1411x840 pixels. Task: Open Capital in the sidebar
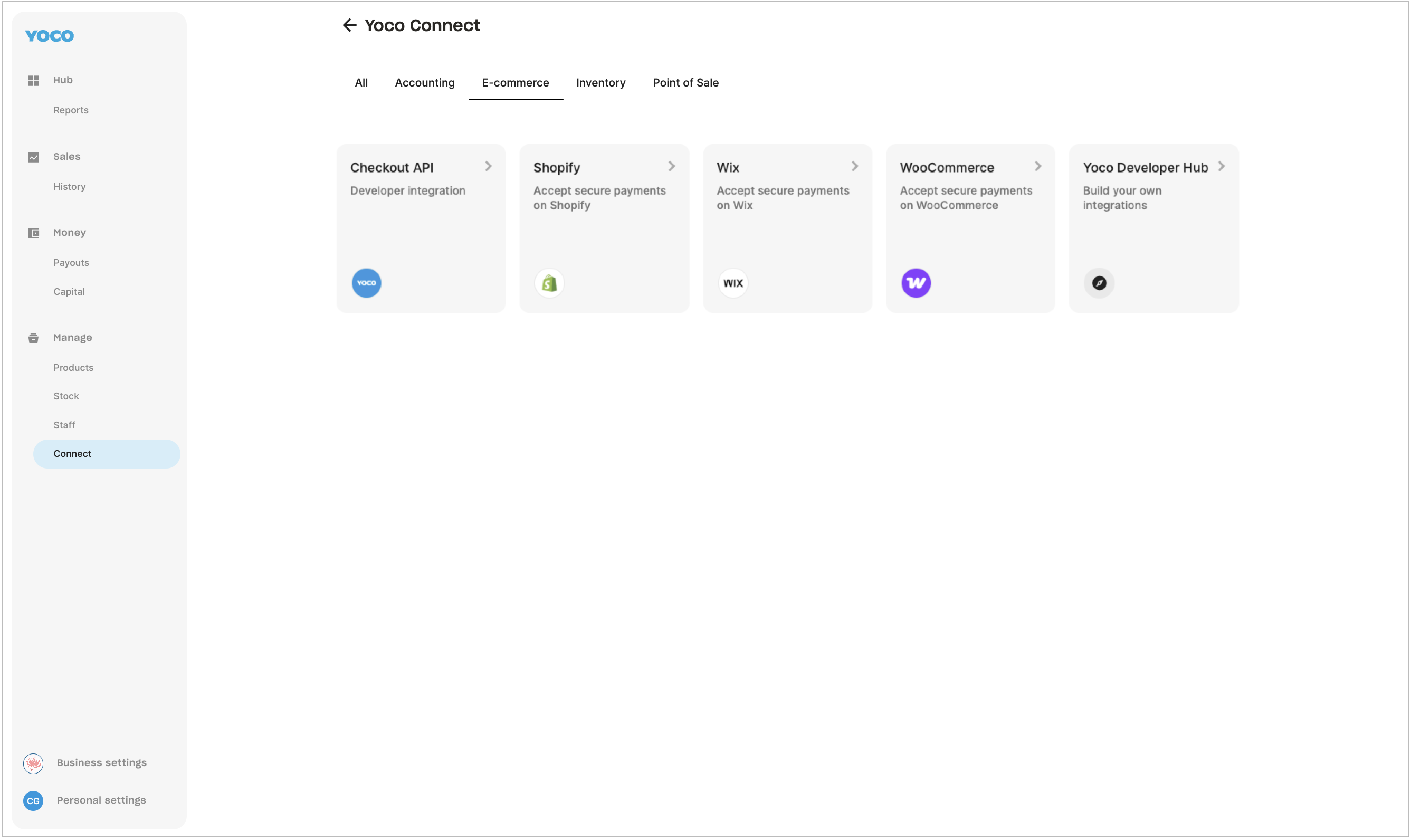click(69, 291)
